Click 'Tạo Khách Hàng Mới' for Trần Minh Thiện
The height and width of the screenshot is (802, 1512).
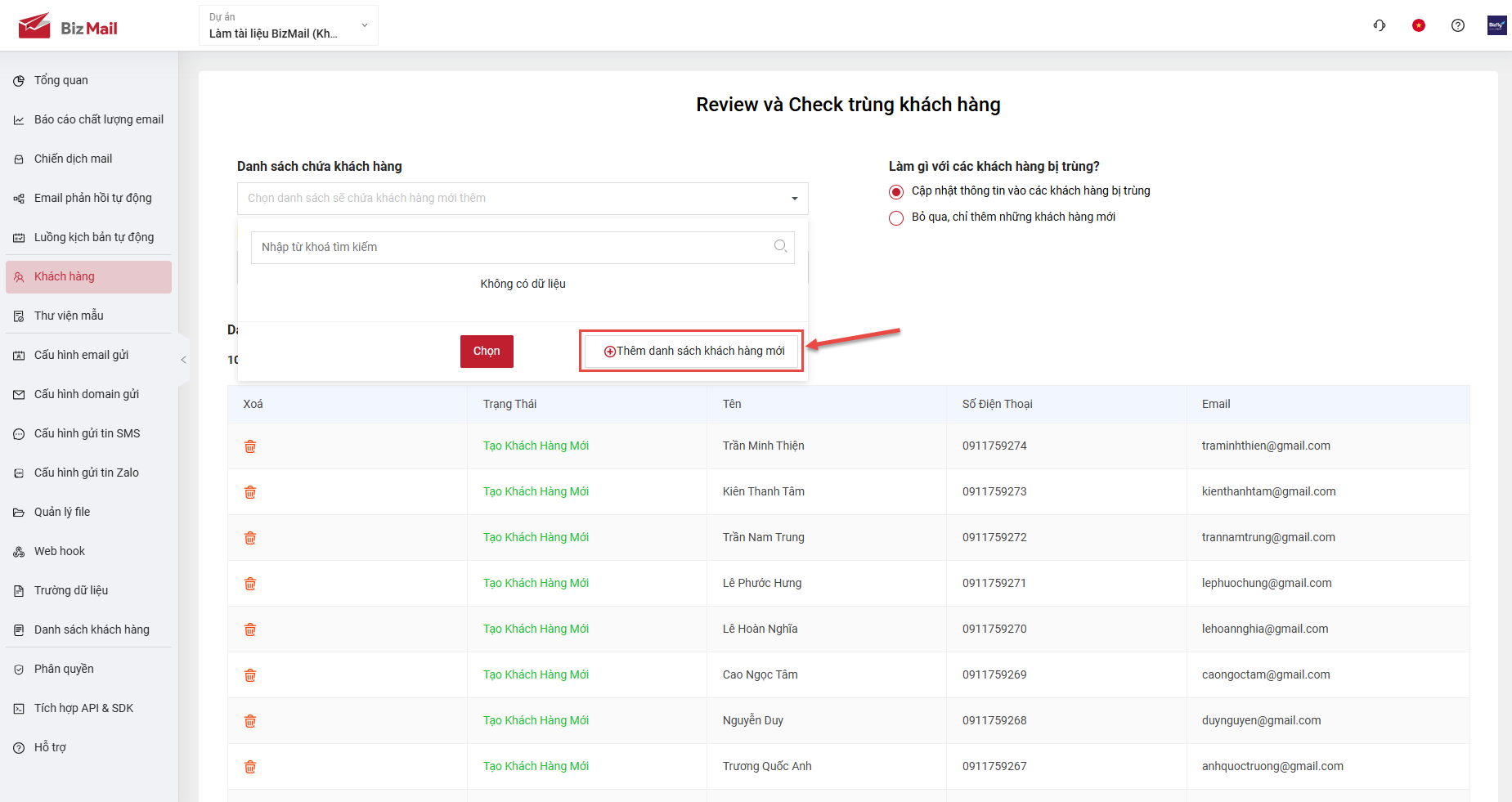pos(536,446)
